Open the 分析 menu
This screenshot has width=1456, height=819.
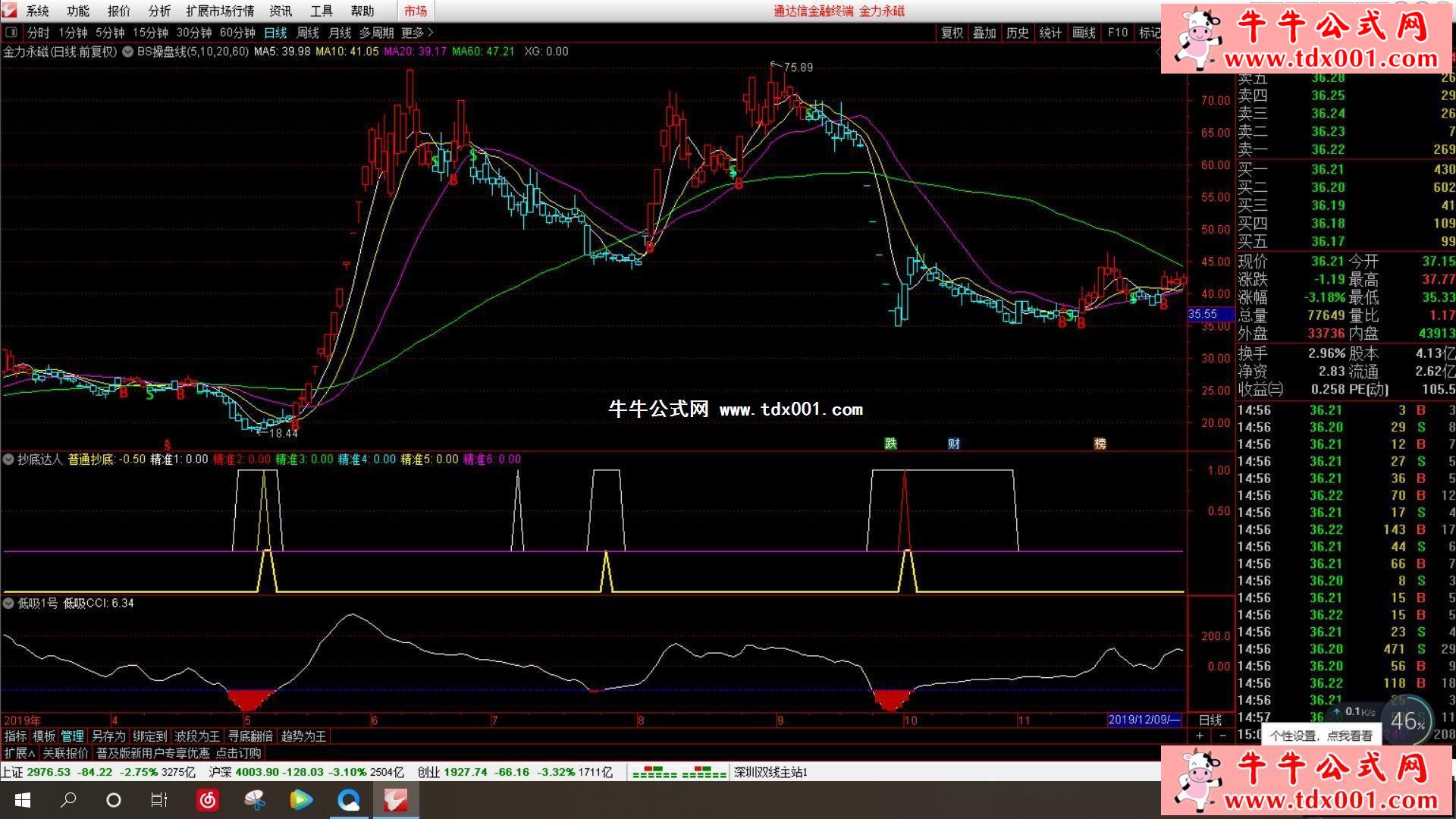click(x=159, y=11)
